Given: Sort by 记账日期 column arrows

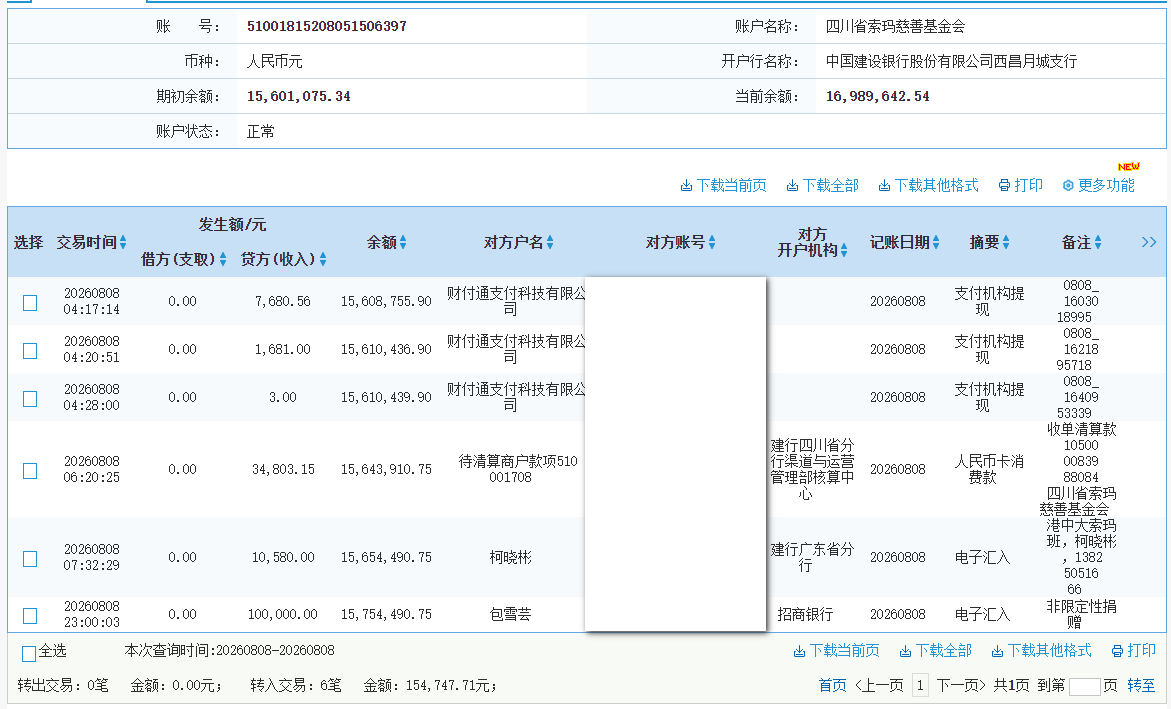Looking at the screenshot, I should point(936,242).
